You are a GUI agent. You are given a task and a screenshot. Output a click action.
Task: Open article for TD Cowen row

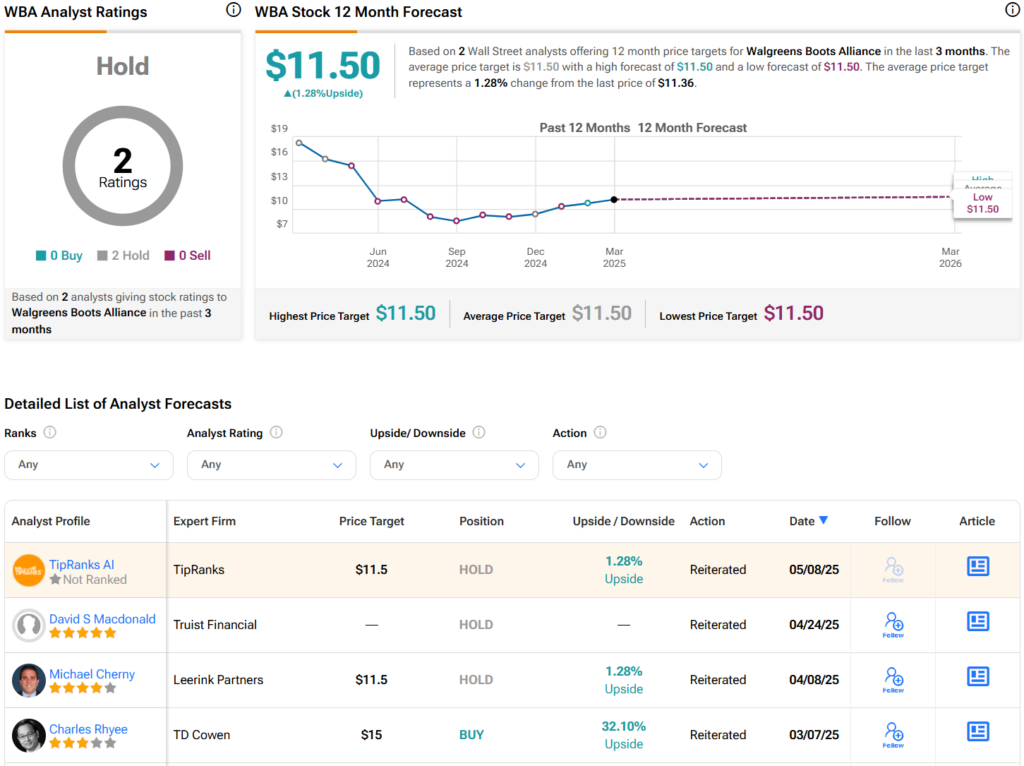click(x=978, y=731)
